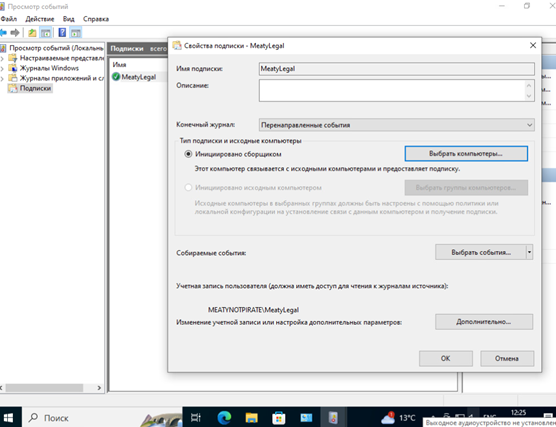
Task: Toggle the action pane toolbar icon
Action: pyautogui.click(x=76, y=33)
